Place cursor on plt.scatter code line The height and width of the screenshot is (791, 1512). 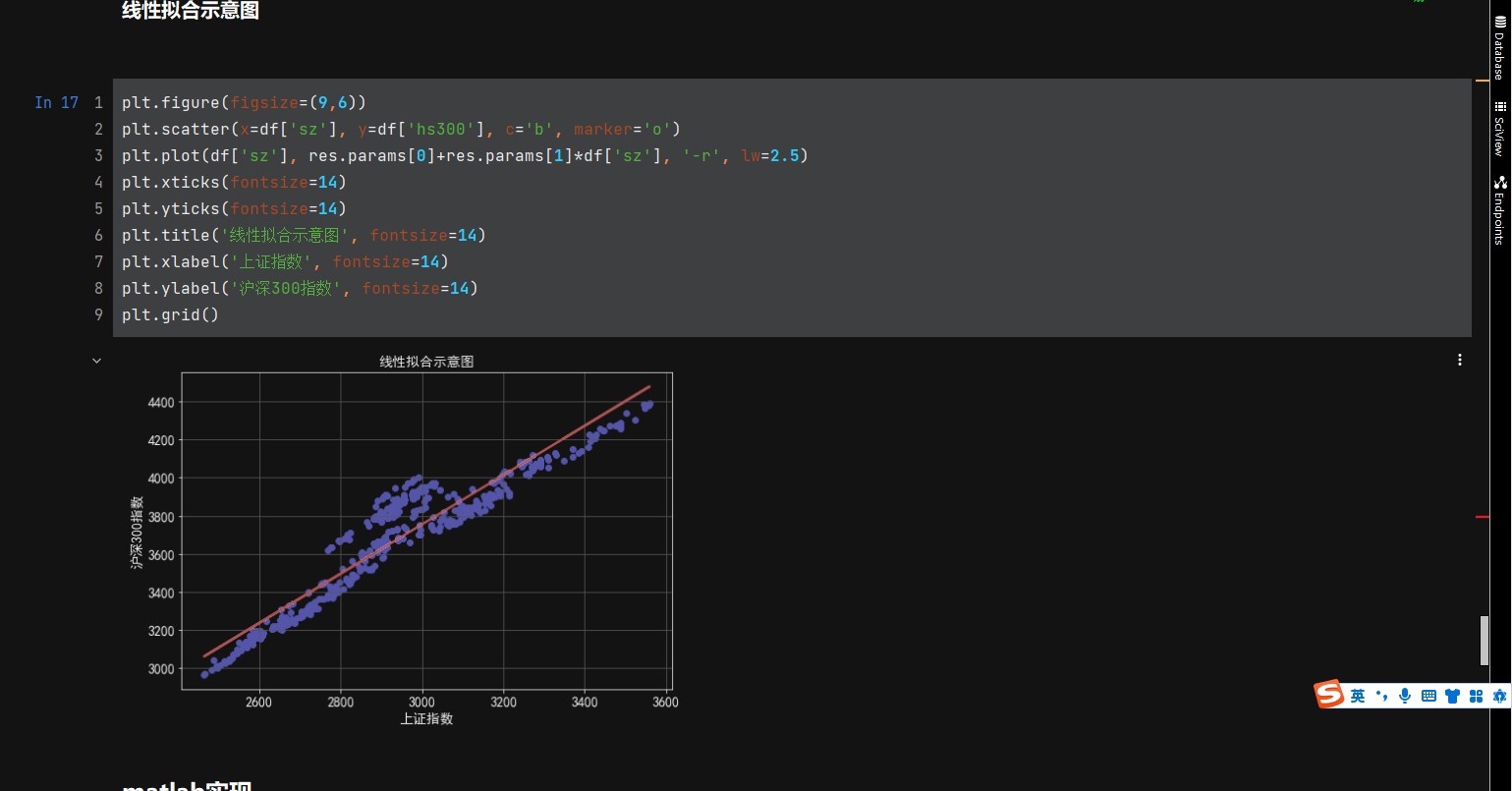point(401,129)
